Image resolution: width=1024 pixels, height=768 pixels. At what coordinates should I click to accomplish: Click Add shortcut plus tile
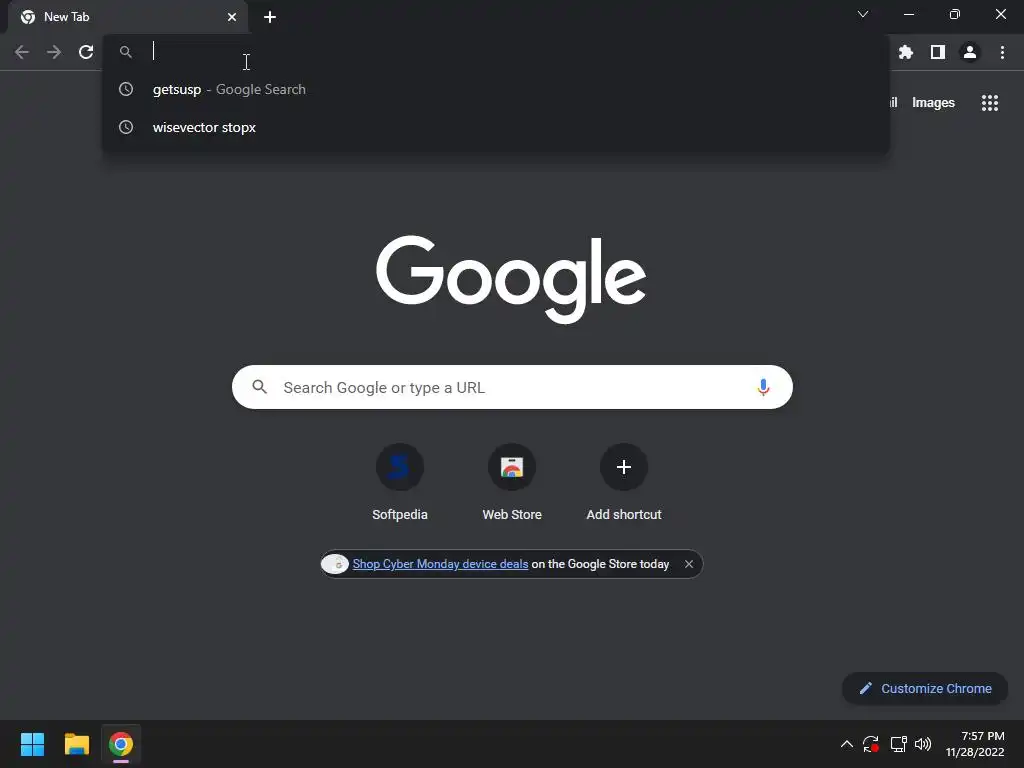(624, 483)
